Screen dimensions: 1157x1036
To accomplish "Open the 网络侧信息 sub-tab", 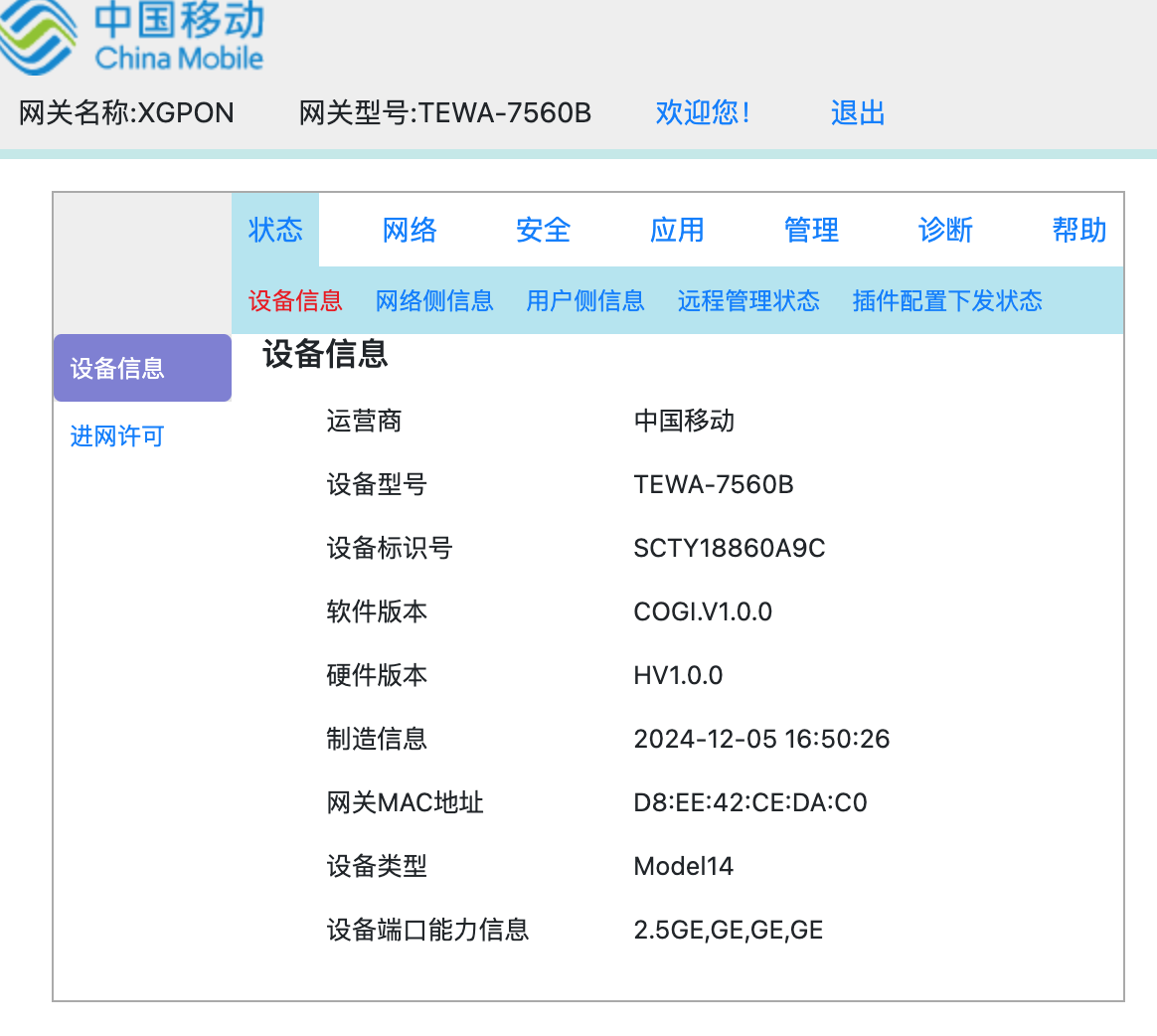I will tap(434, 301).
